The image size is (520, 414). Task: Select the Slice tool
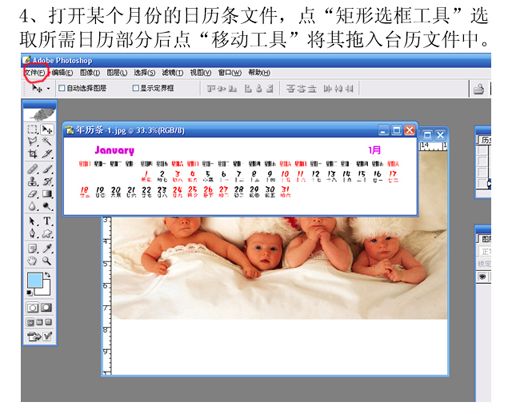click(x=47, y=154)
